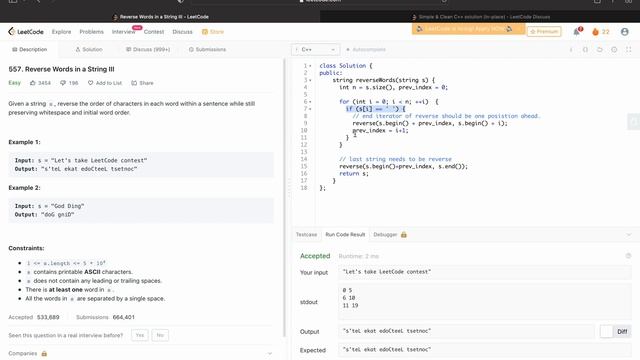Select the Testcase tab
Screen dimensions: 640x360
(306, 235)
